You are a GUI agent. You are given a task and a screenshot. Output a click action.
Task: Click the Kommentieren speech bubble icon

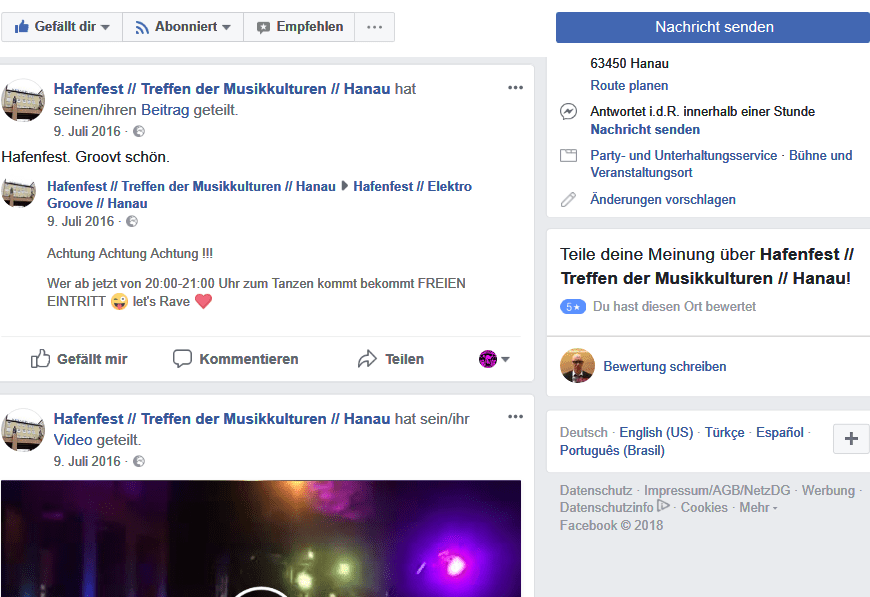point(182,359)
